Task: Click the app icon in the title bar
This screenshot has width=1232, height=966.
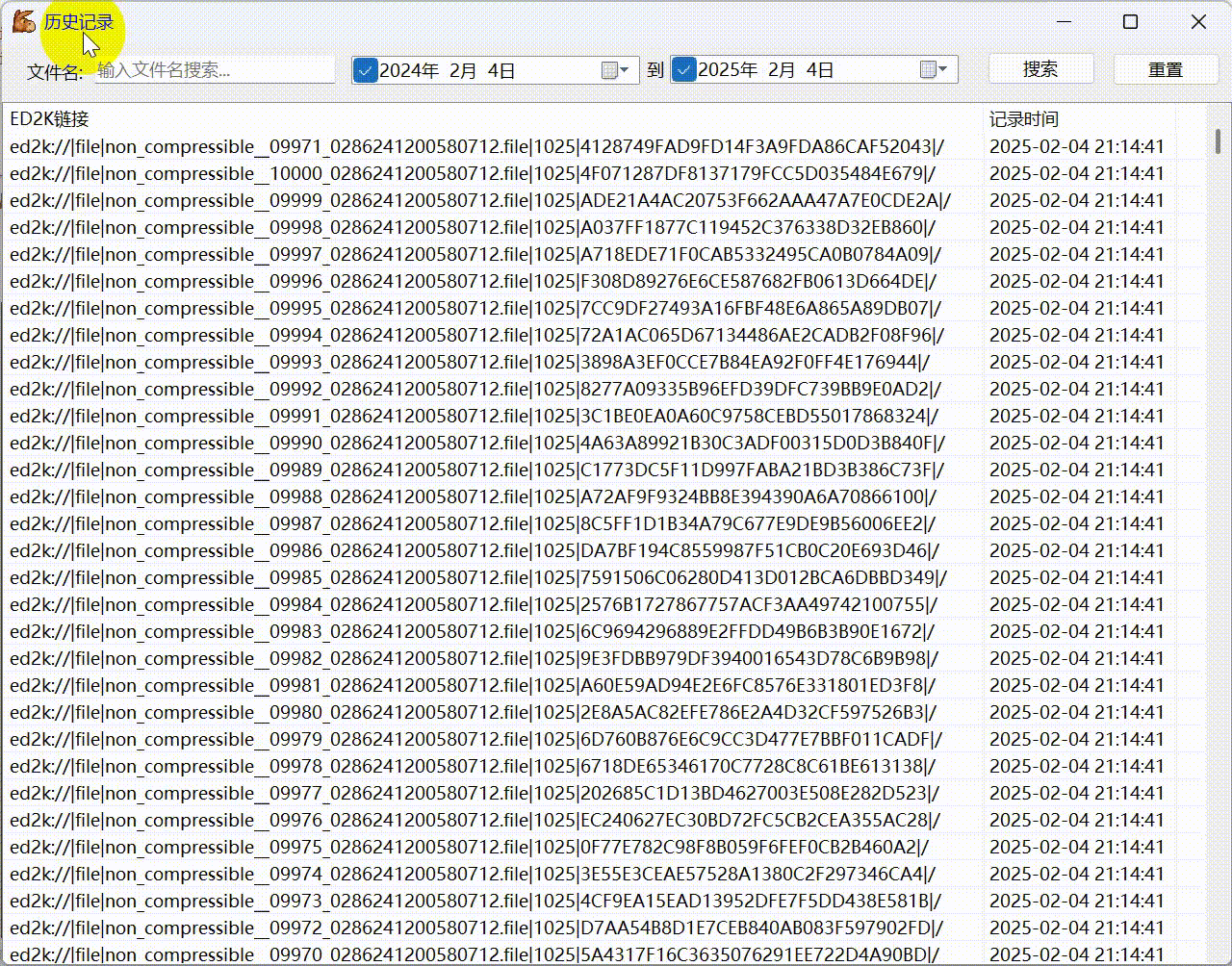Action: (x=24, y=21)
